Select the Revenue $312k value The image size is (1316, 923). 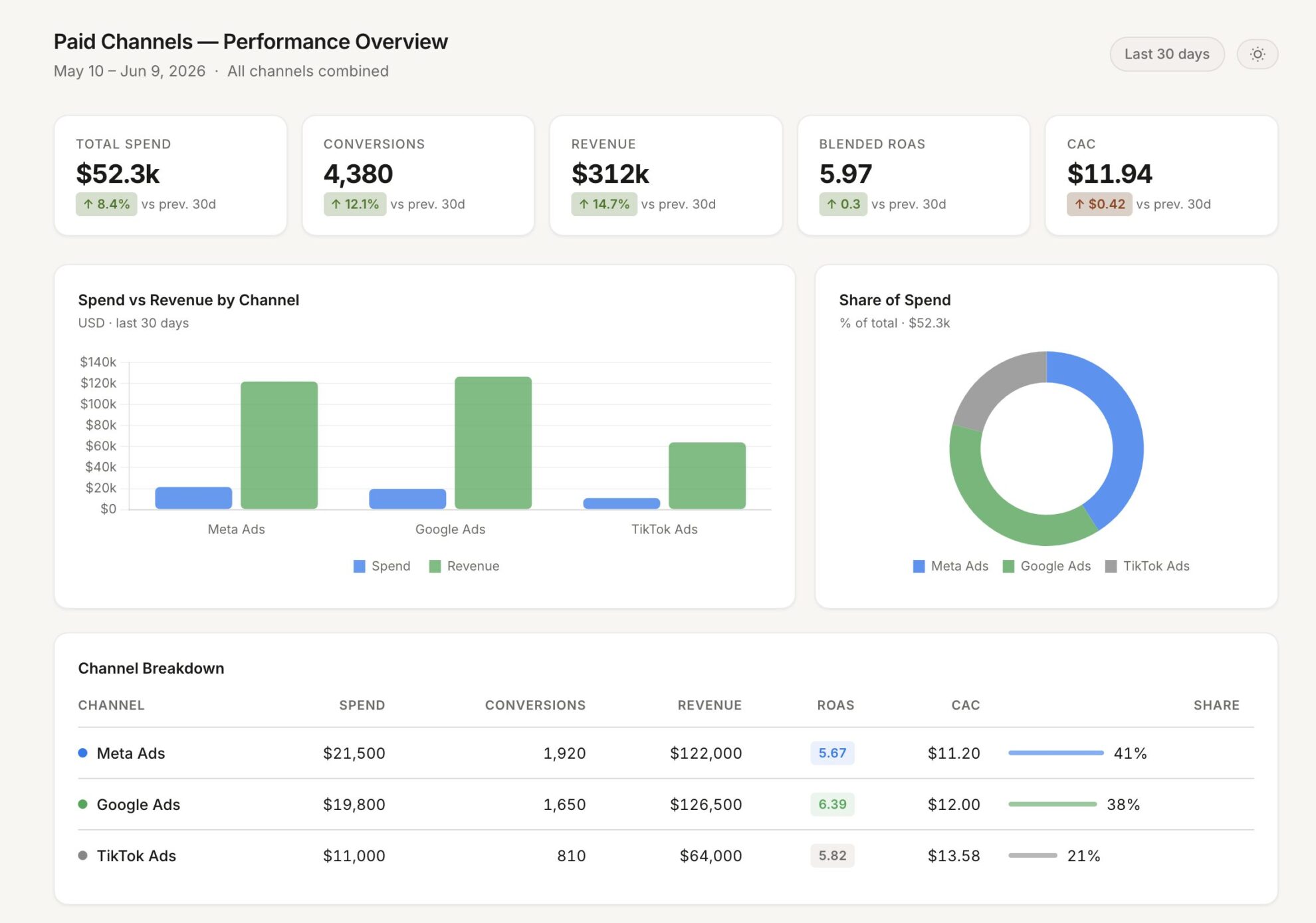(x=610, y=174)
